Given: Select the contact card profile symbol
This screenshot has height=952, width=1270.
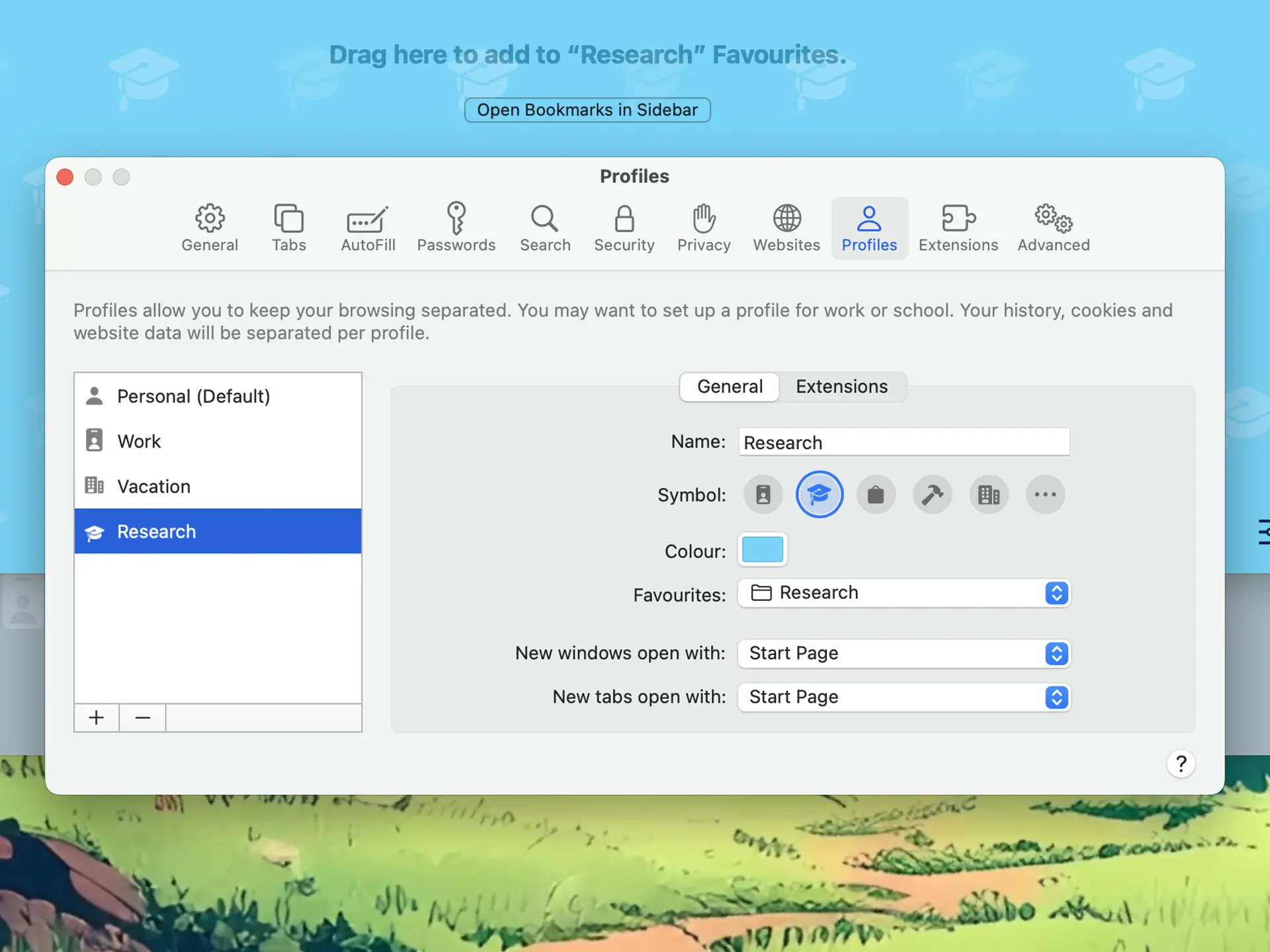Looking at the screenshot, I should 763,494.
